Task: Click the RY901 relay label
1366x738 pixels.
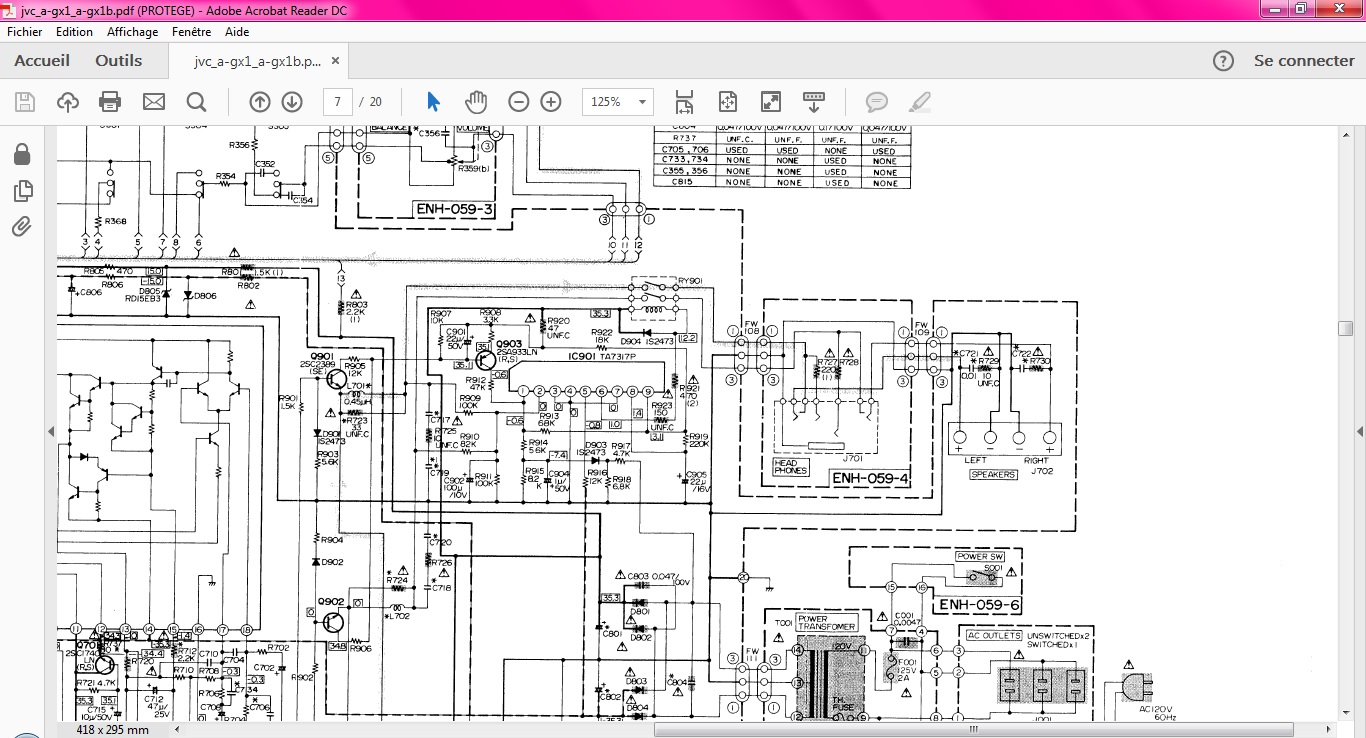Action: point(692,281)
